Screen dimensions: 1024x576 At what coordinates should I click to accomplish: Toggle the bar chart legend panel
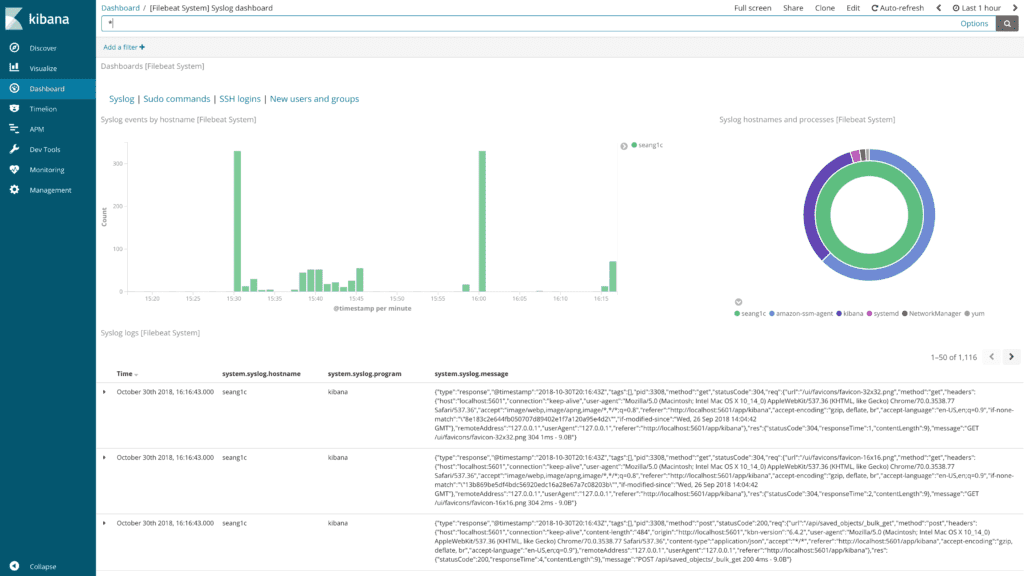624,146
